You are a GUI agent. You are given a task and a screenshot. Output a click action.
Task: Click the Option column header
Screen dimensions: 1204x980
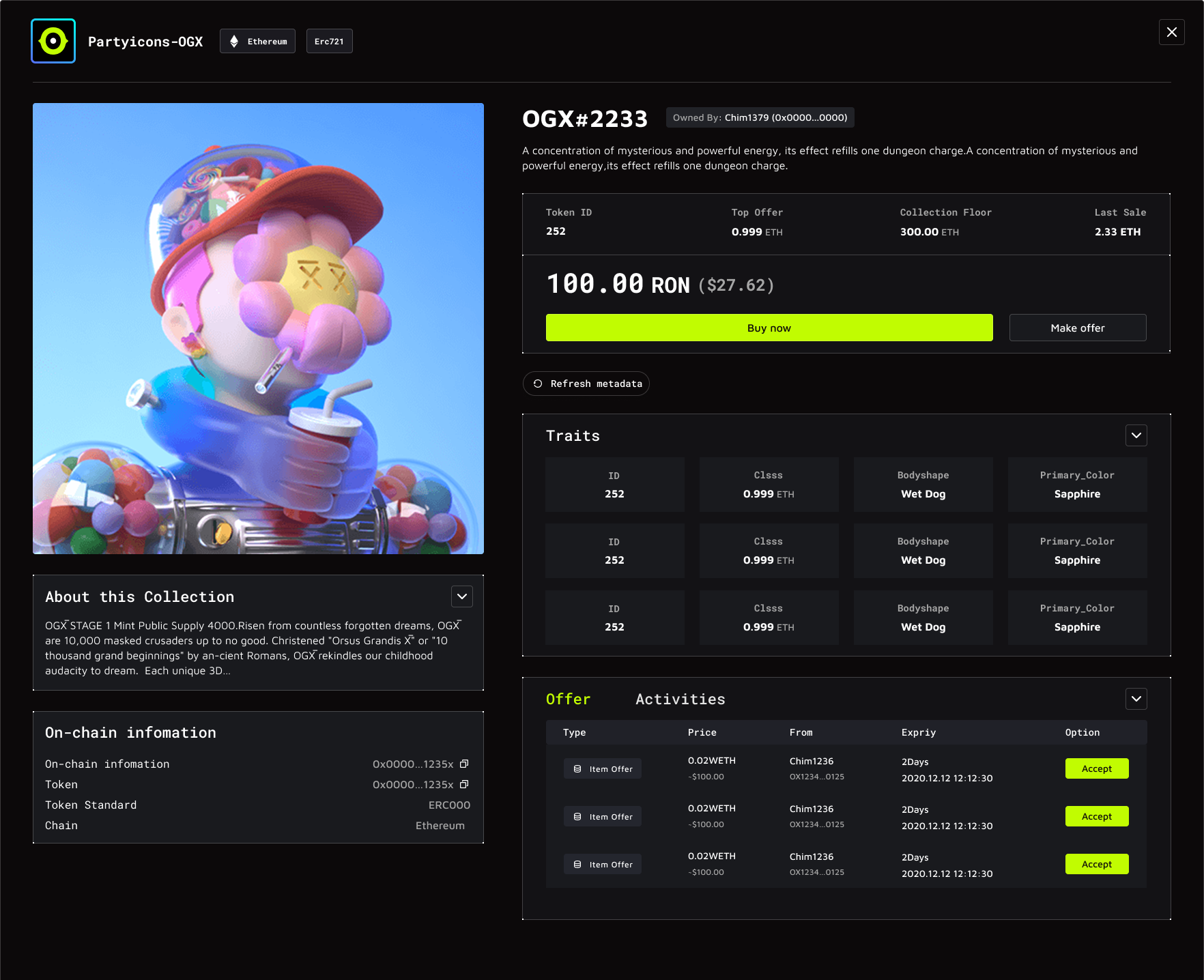[x=1082, y=732]
